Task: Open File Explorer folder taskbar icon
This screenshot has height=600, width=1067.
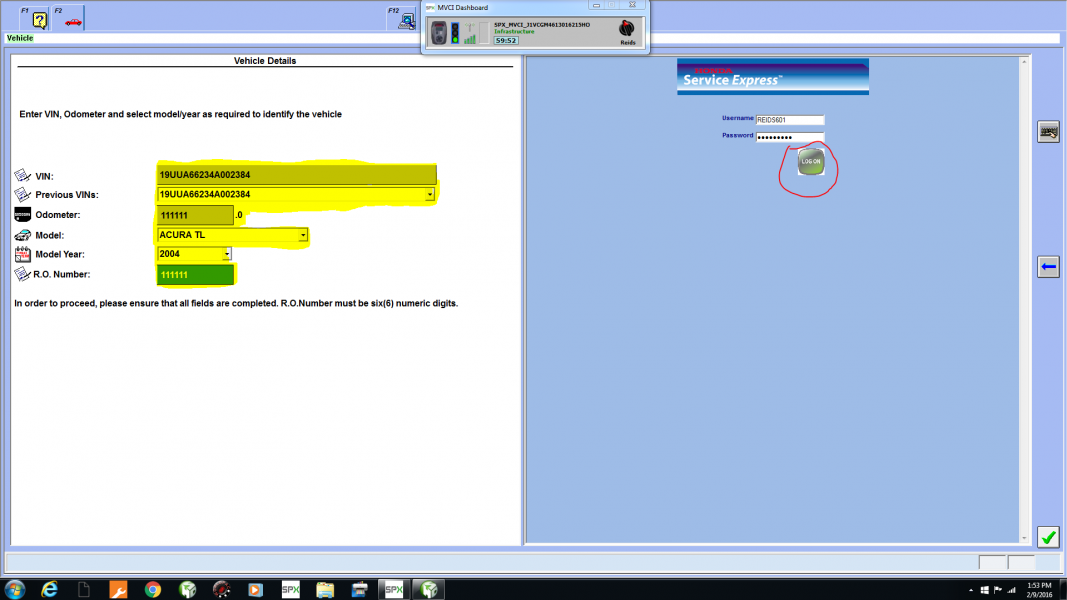Action: tap(325, 589)
